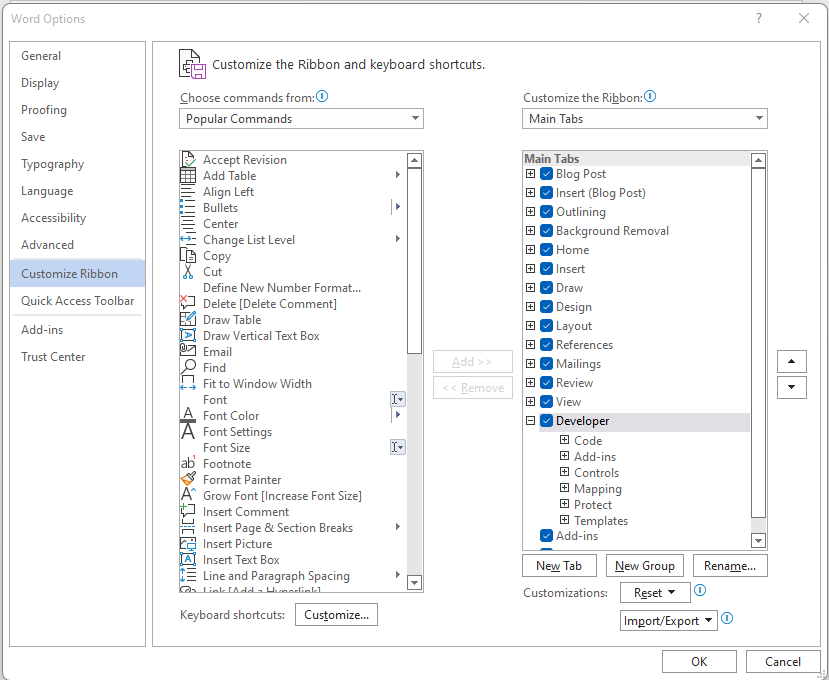The width and height of the screenshot is (829, 680).
Task: Expand the Code group under Developer
Action: point(565,440)
